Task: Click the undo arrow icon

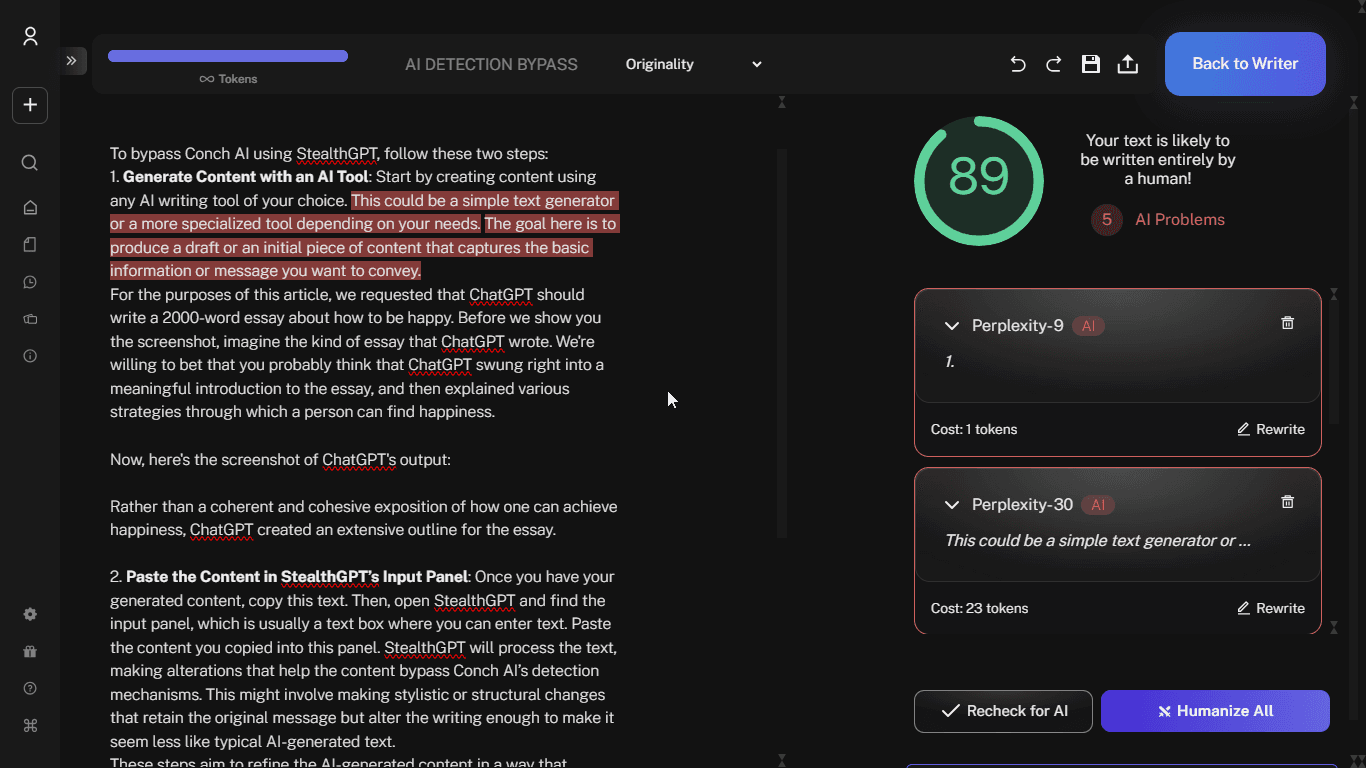Action: point(1018,64)
